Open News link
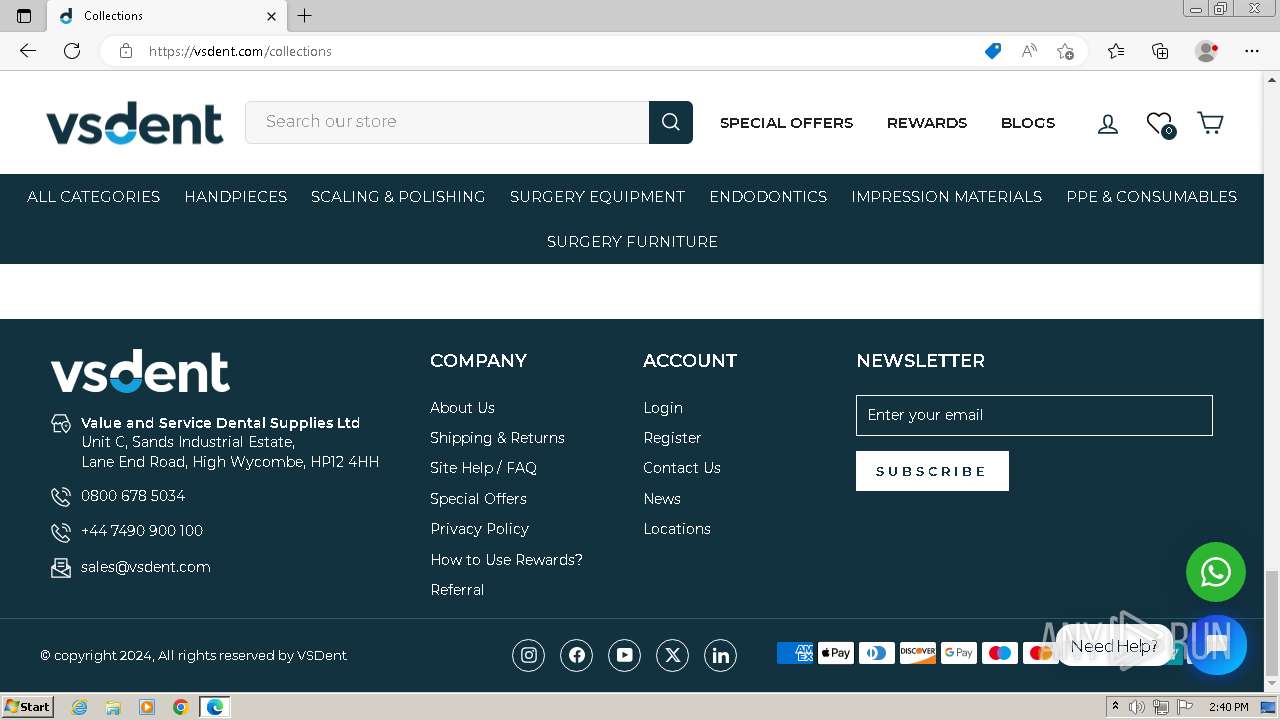 (x=662, y=499)
